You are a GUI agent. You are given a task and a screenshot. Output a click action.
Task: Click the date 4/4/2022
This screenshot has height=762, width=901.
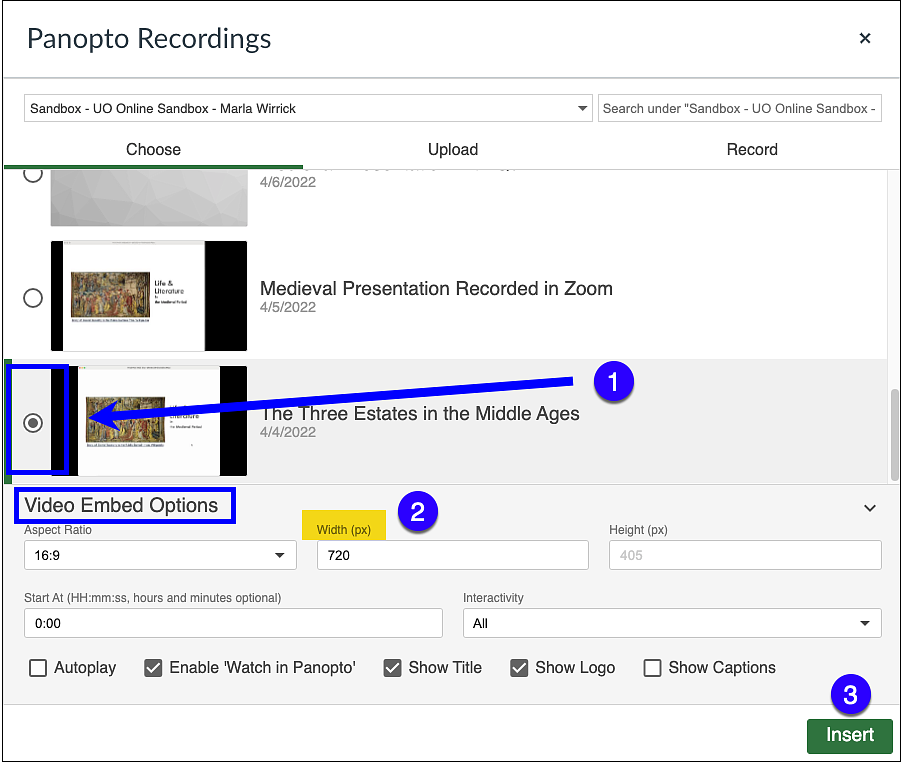coord(288,432)
